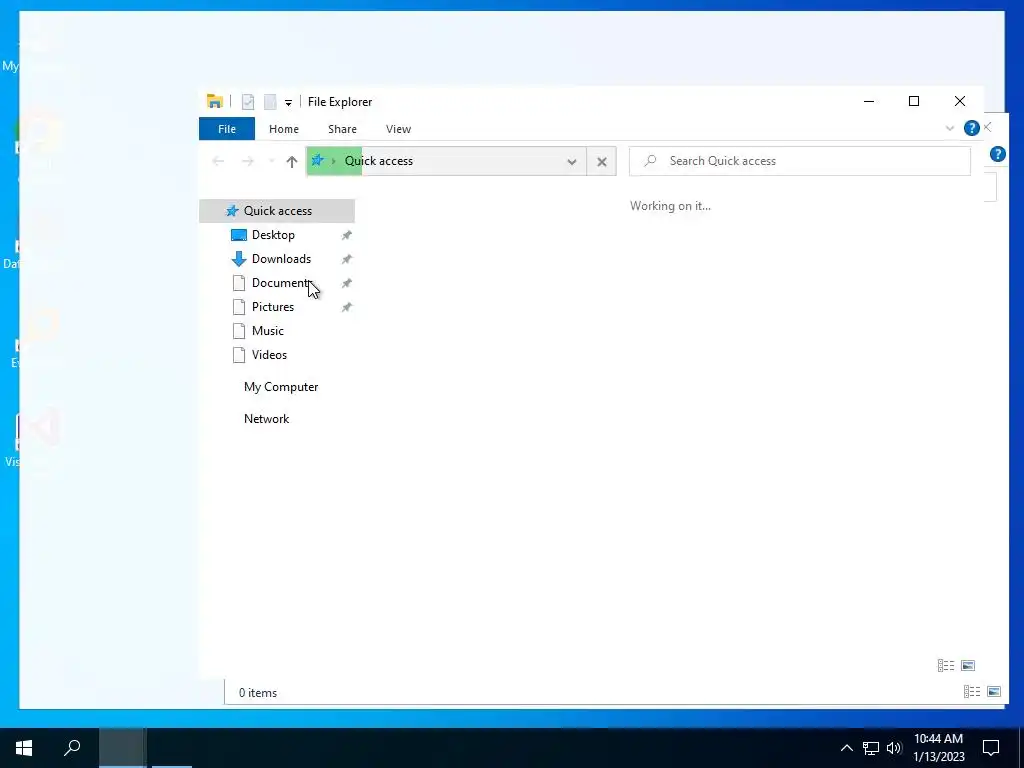Switch to the Home ribbon tab
The width and height of the screenshot is (1024, 768).
pyautogui.click(x=283, y=129)
